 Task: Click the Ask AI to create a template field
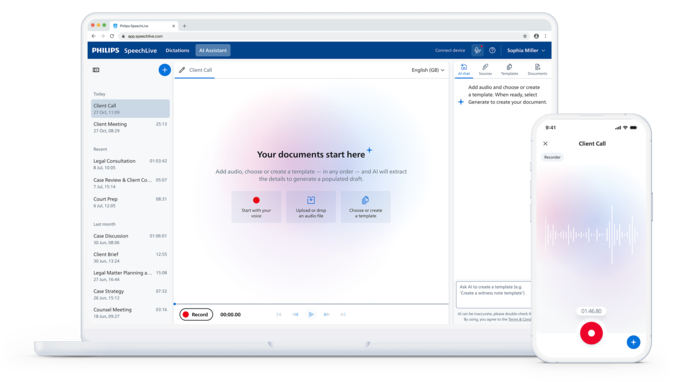494,295
